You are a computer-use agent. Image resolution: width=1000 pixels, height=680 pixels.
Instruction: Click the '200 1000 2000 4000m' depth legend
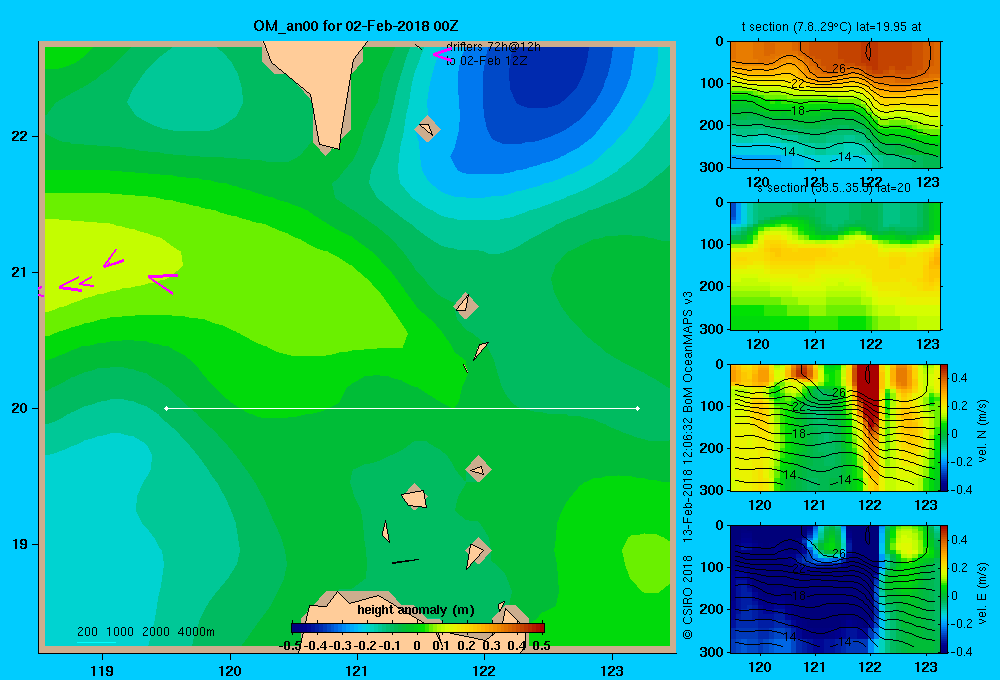tap(145, 632)
